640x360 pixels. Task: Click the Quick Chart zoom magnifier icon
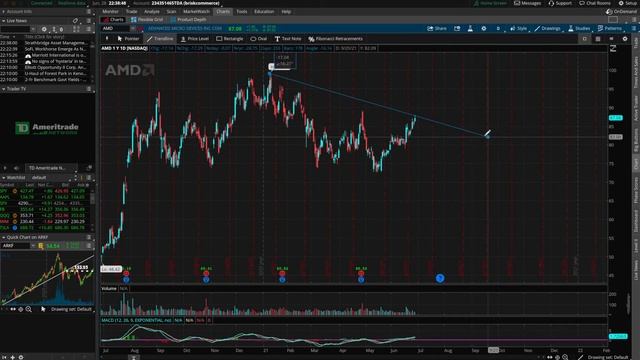click(29, 309)
